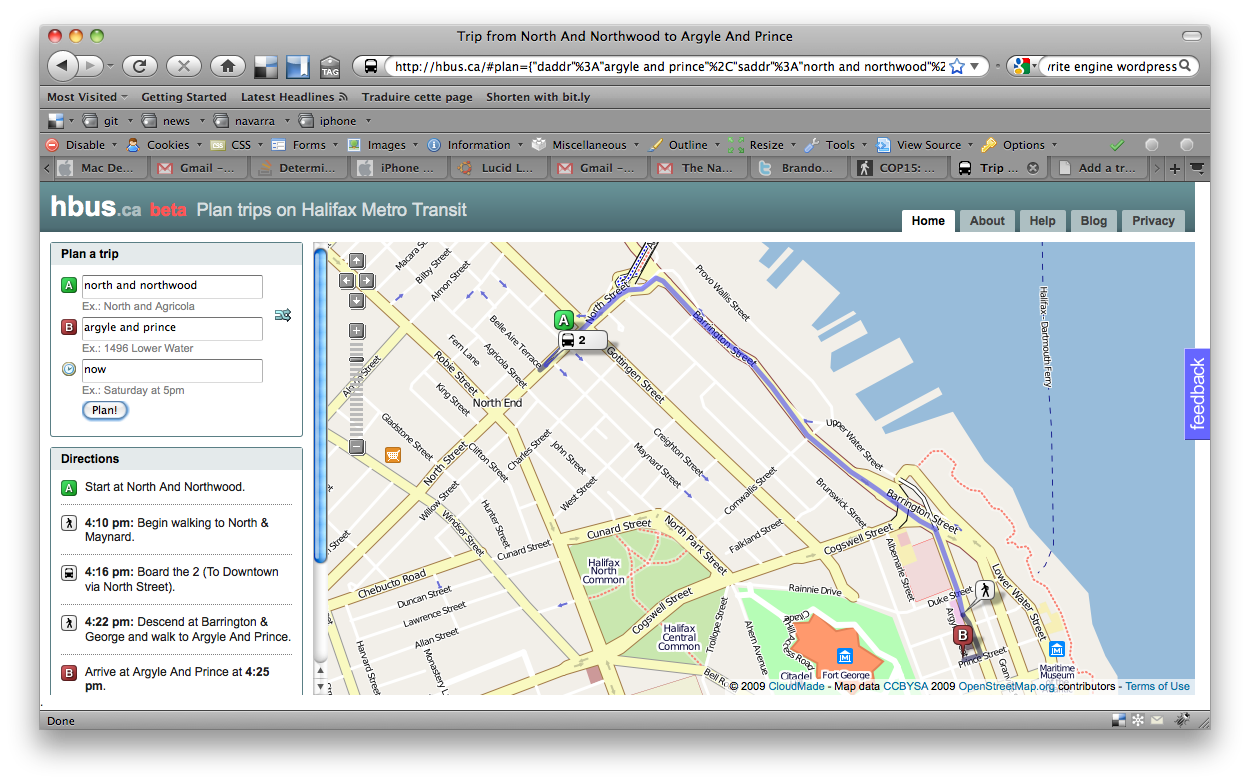The height and width of the screenshot is (784, 1250).
Task: Click the red B destination marker on map
Action: pyautogui.click(x=963, y=635)
